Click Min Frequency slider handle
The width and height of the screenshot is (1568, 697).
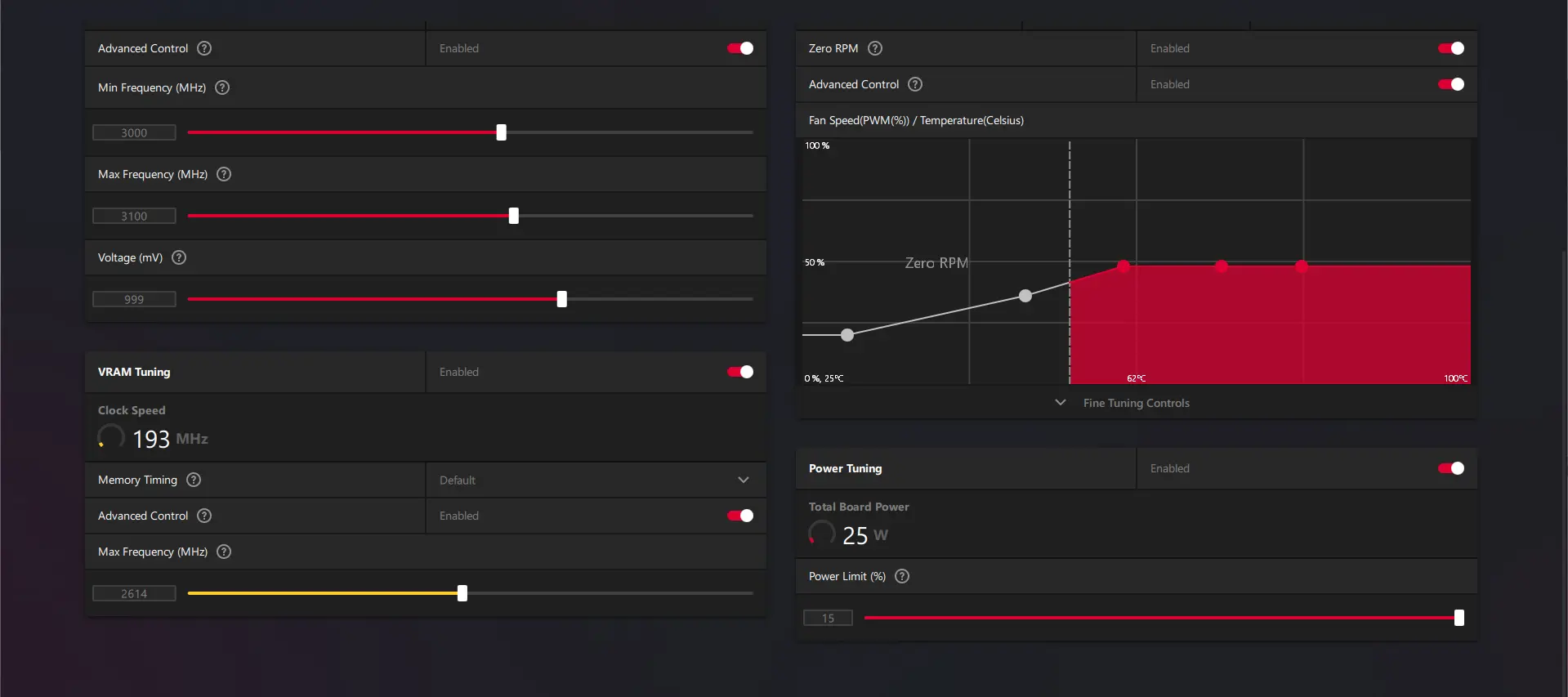(x=502, y=132)
